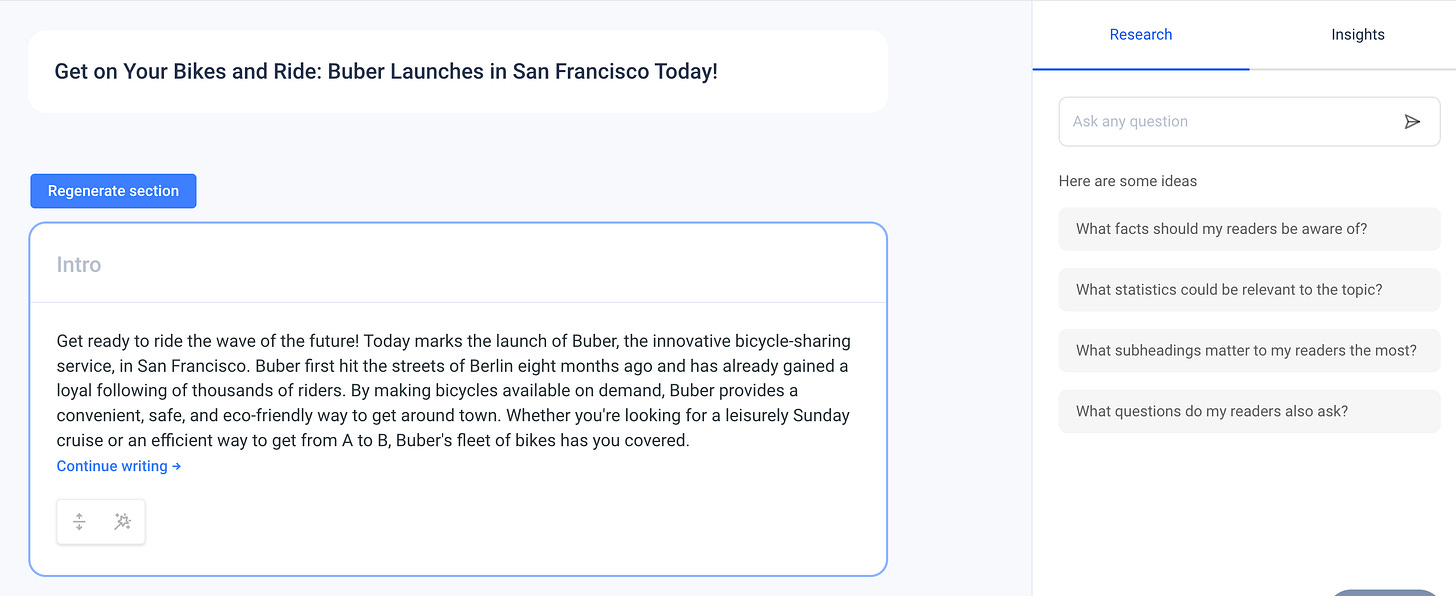Click the 'Here are some ideas' label
Image resolution: width=1456 pixels, height=596 pixels.
(x=1128, y=182)
